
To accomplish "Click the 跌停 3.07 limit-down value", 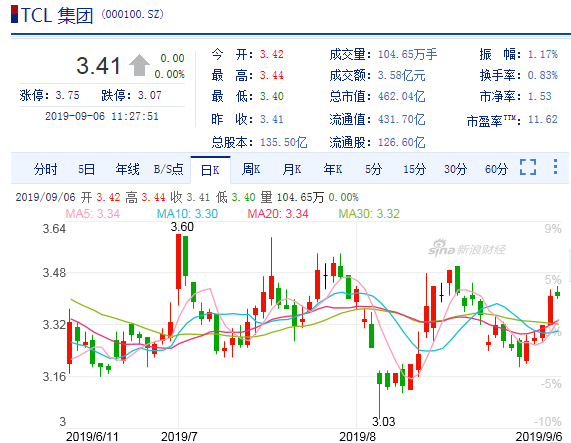I will coord(149,95).
